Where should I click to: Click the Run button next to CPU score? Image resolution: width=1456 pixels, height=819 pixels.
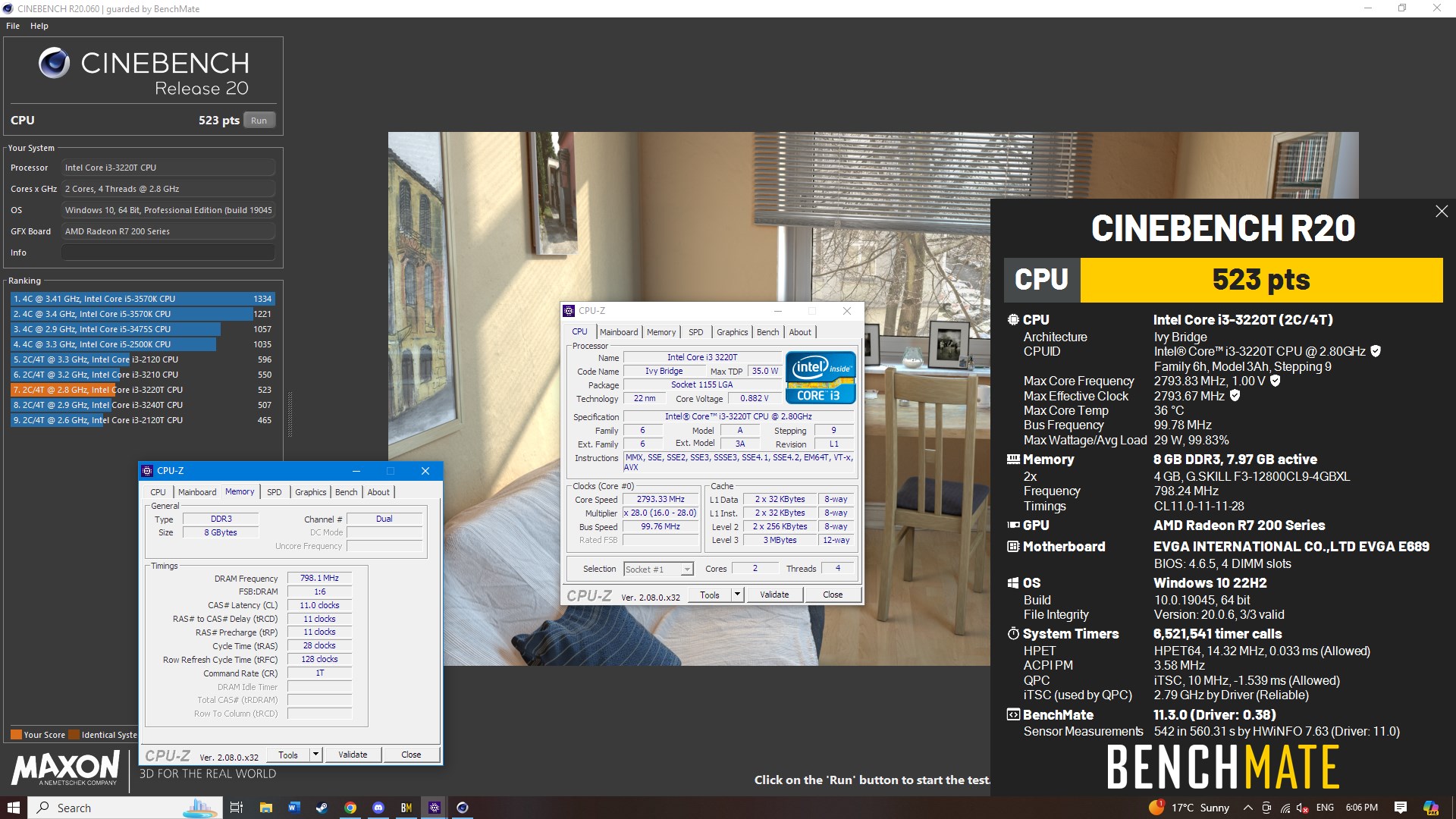pos(259,121)
